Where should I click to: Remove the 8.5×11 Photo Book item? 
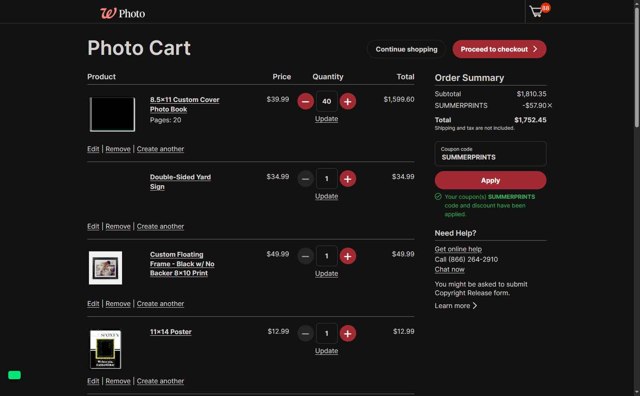(x=118, y=149)
